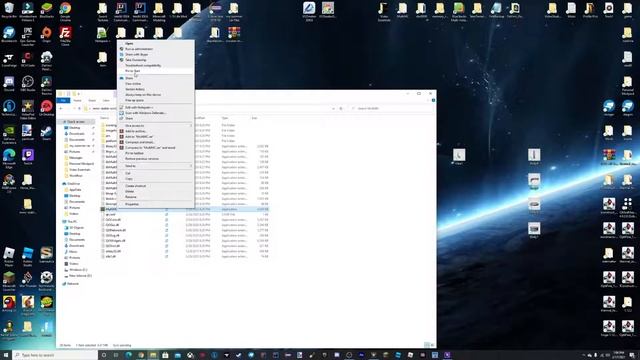Viewport: 640px width, 360px height.
Task: Expand Send to submenu
Action: coord(155,166)
